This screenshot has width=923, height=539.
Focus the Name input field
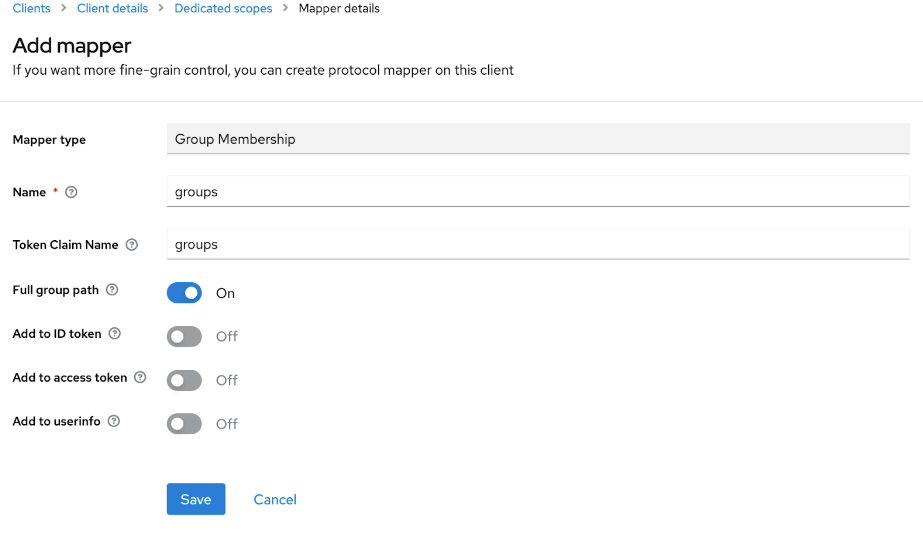[x=538, y=192]
